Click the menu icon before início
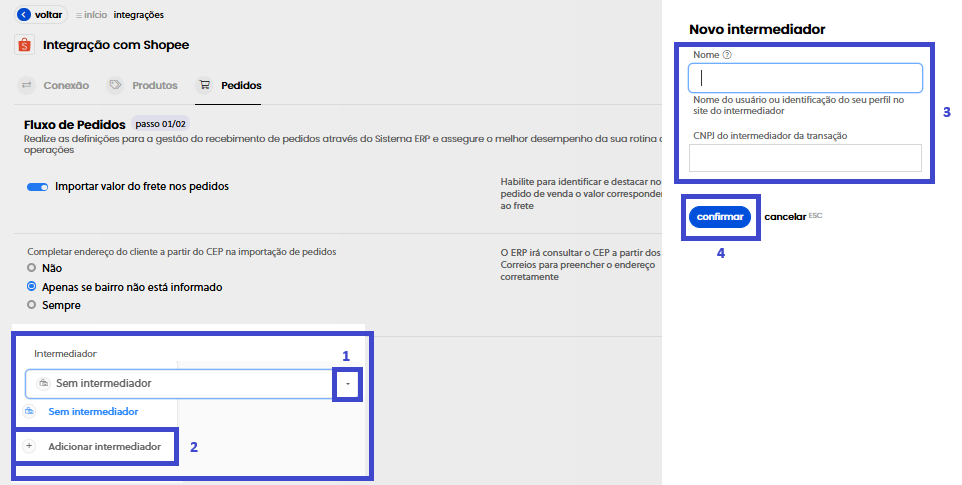The width and height of the screenshot is (962, 485). [x=79, y=15]
